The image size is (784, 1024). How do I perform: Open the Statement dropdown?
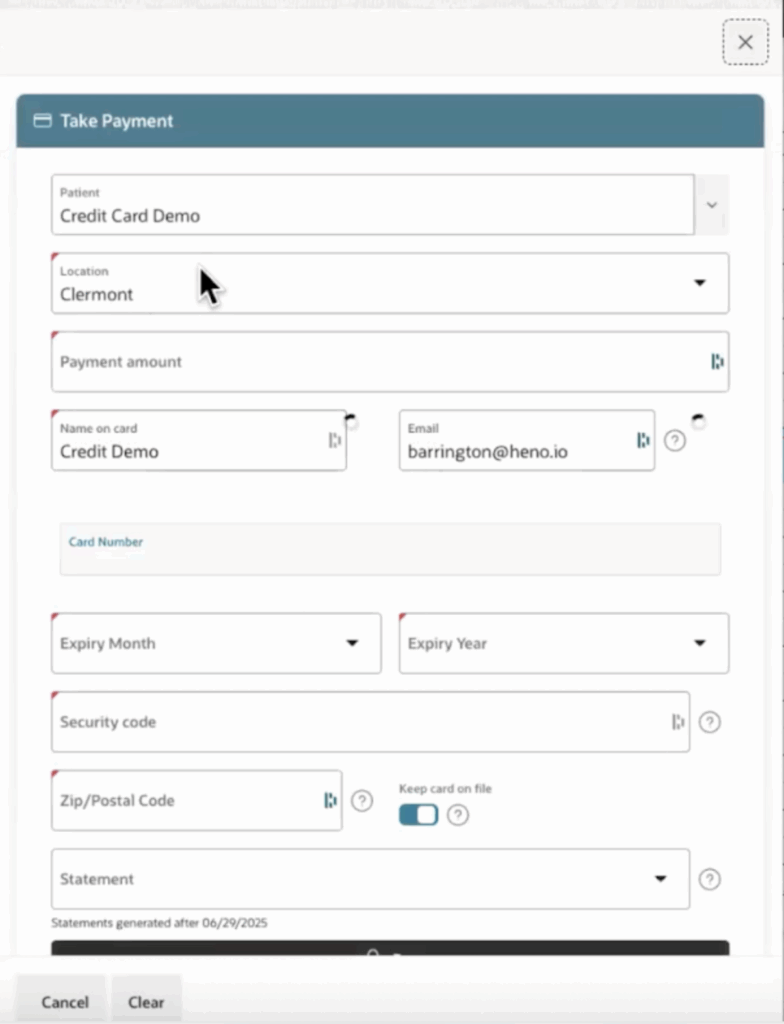[x=370, y=879]
